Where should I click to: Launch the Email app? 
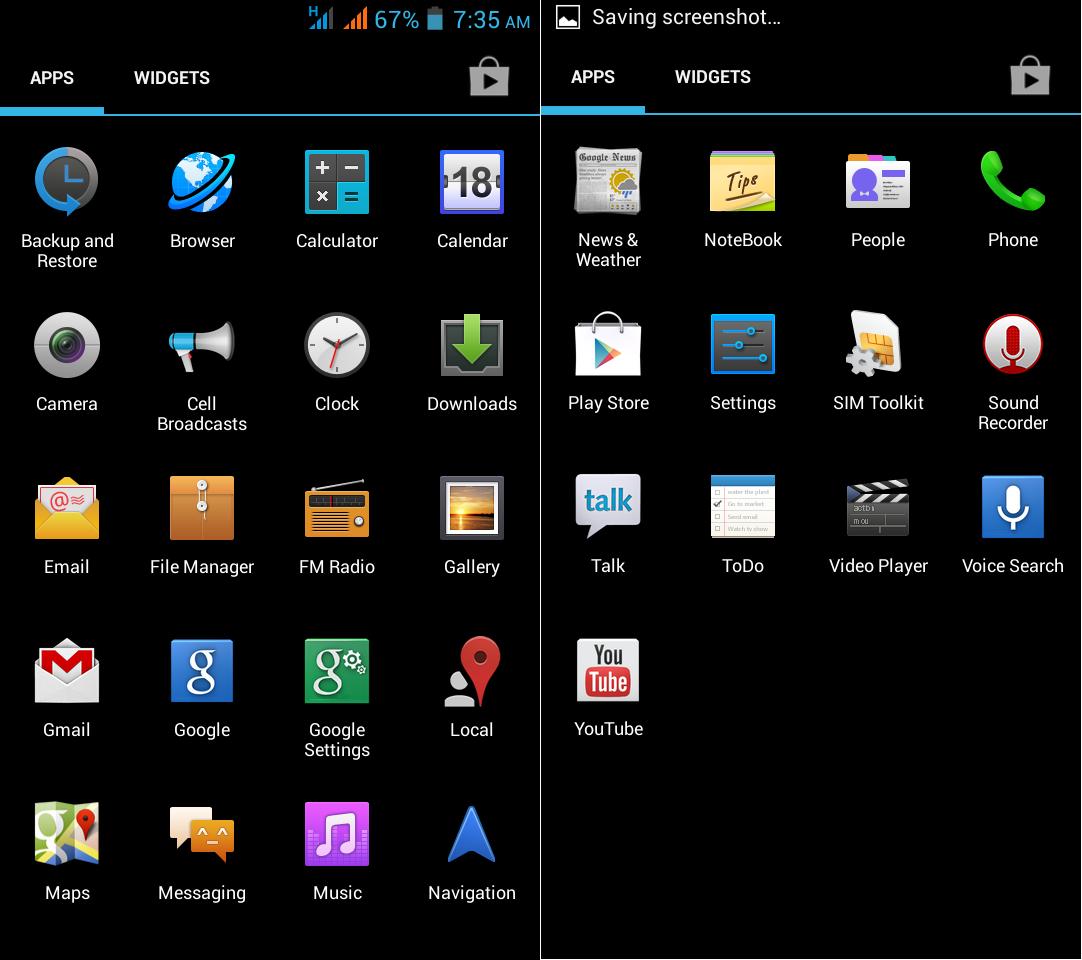tap(67, 508)
